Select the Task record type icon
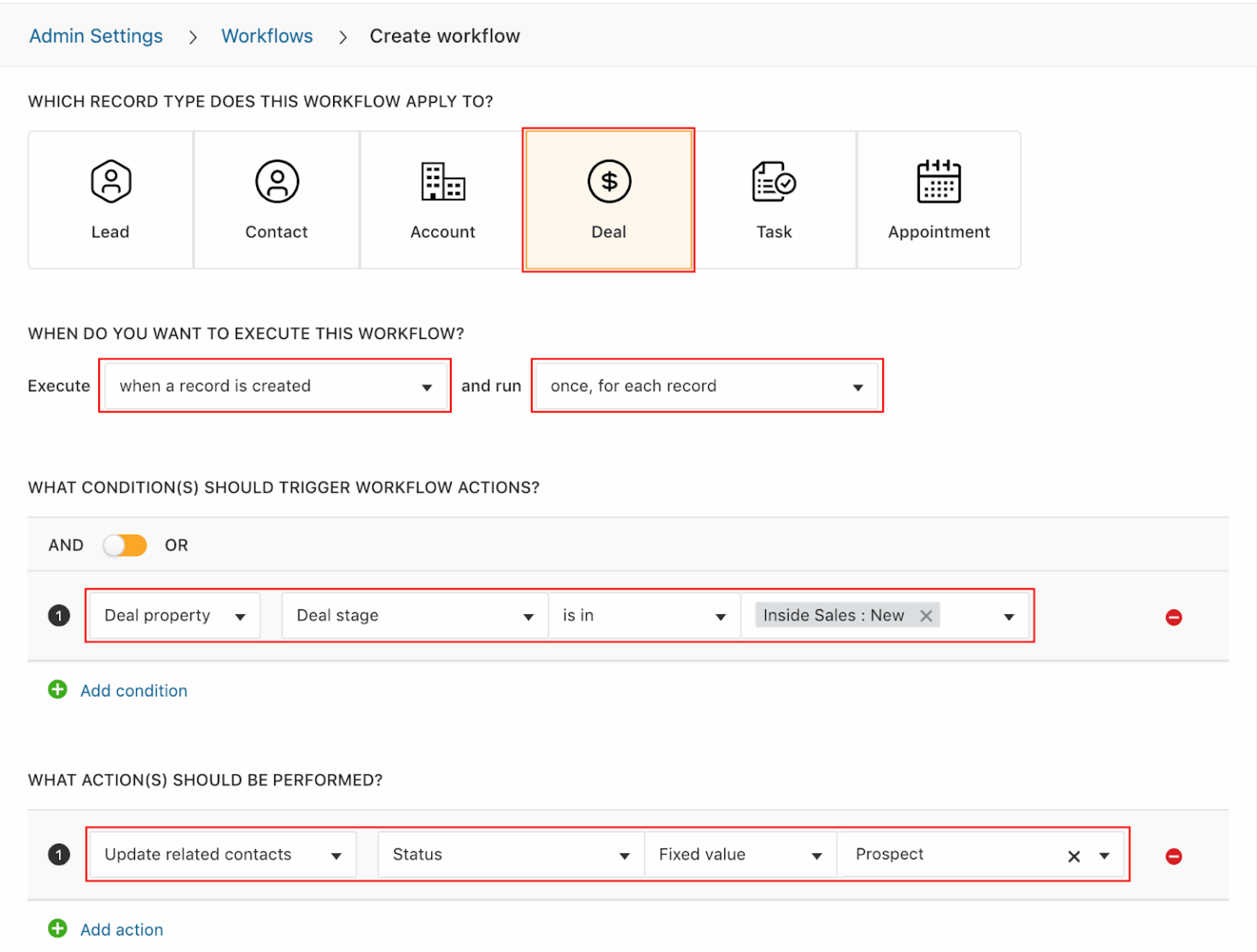 tap(773, 182)
